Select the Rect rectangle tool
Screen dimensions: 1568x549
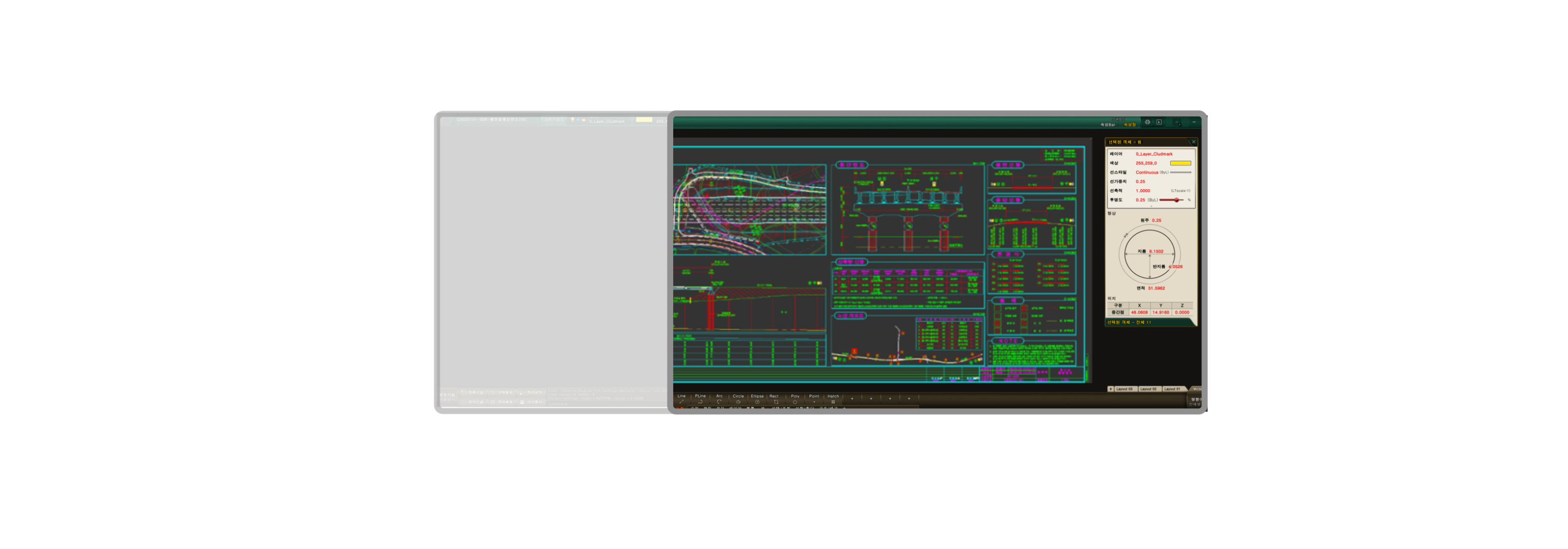[x=776, y=399]
